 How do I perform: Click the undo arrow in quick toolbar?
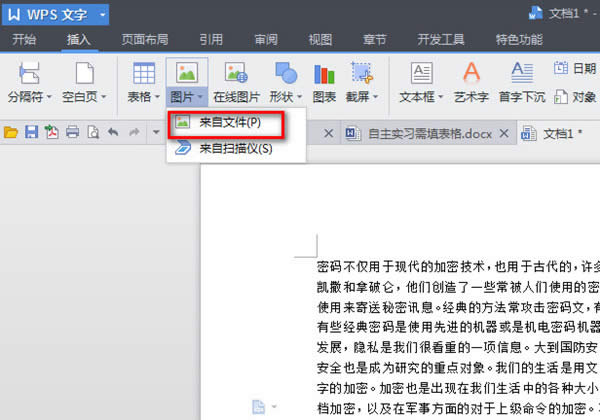[x=112, y=132]
